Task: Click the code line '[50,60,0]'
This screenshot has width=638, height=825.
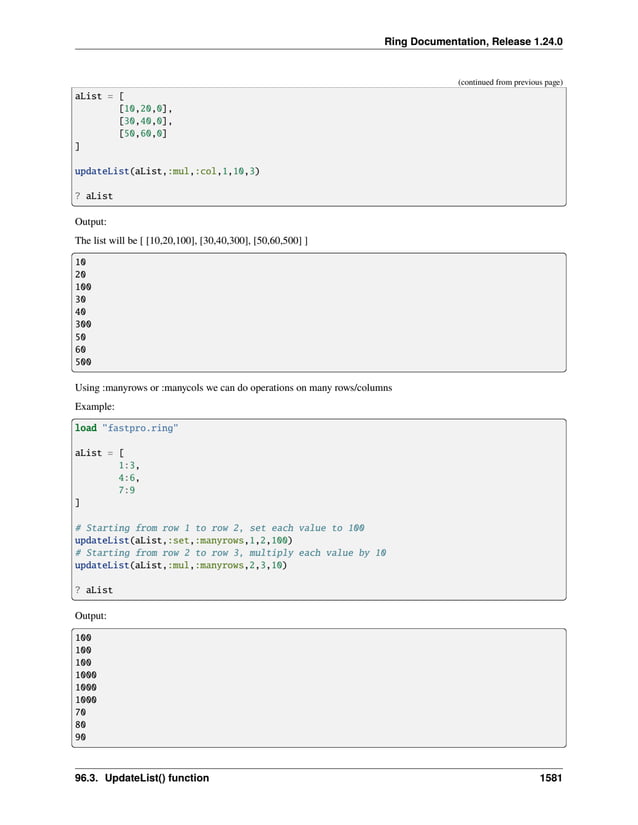Action: (143, 134)
